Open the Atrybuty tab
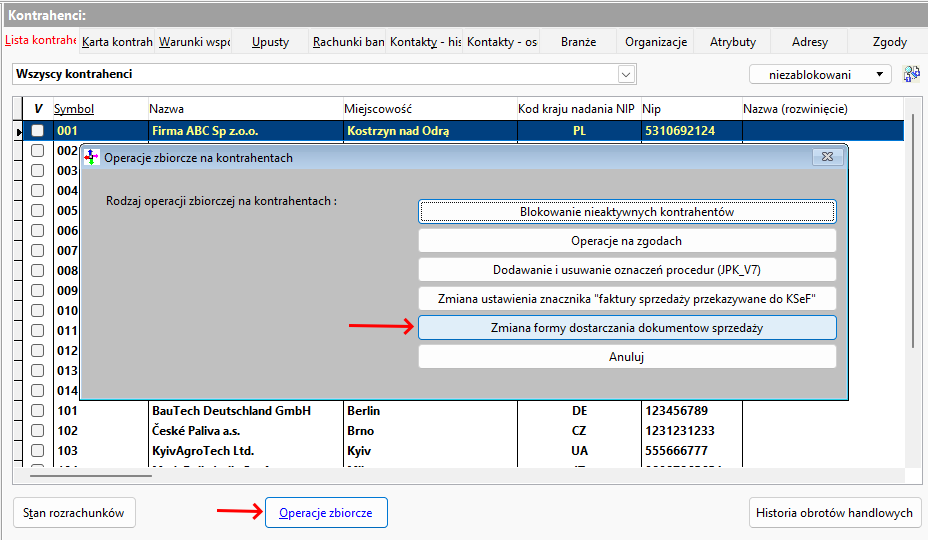Screen dimensions: 928x540 [733, 42]
